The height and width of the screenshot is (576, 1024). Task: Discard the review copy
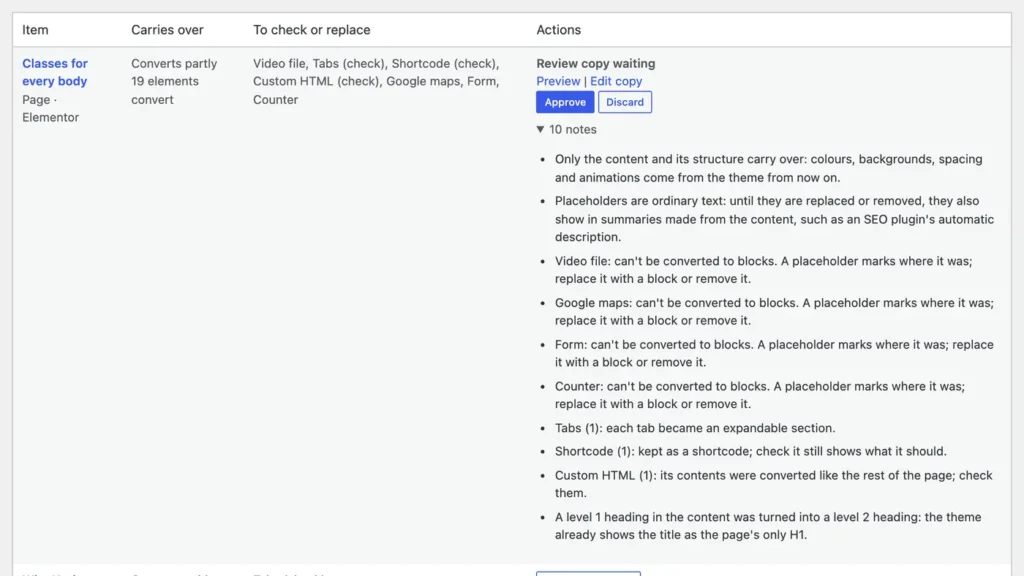pyautogui.click(x=624, y=102)
